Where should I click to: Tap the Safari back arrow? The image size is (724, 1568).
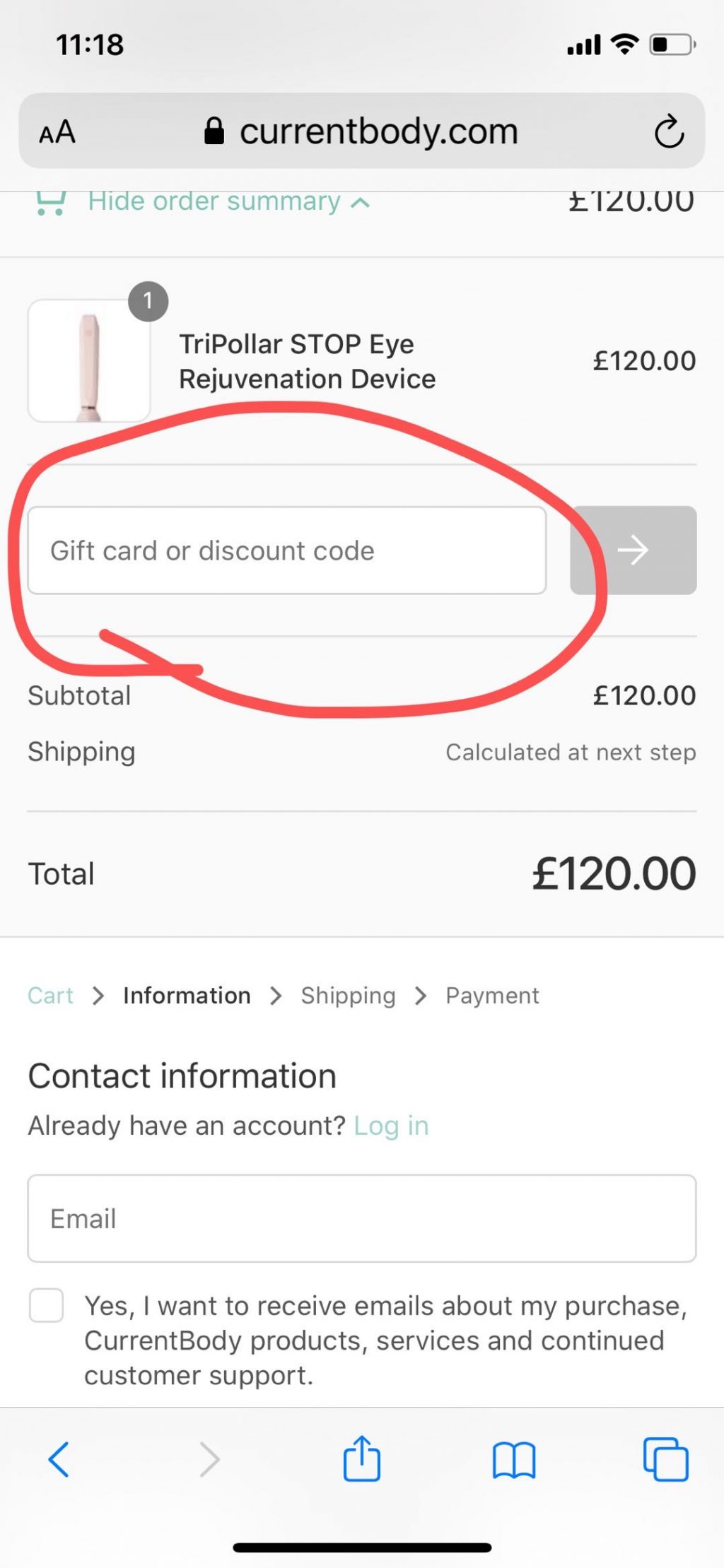click(x=59, y=1459)
